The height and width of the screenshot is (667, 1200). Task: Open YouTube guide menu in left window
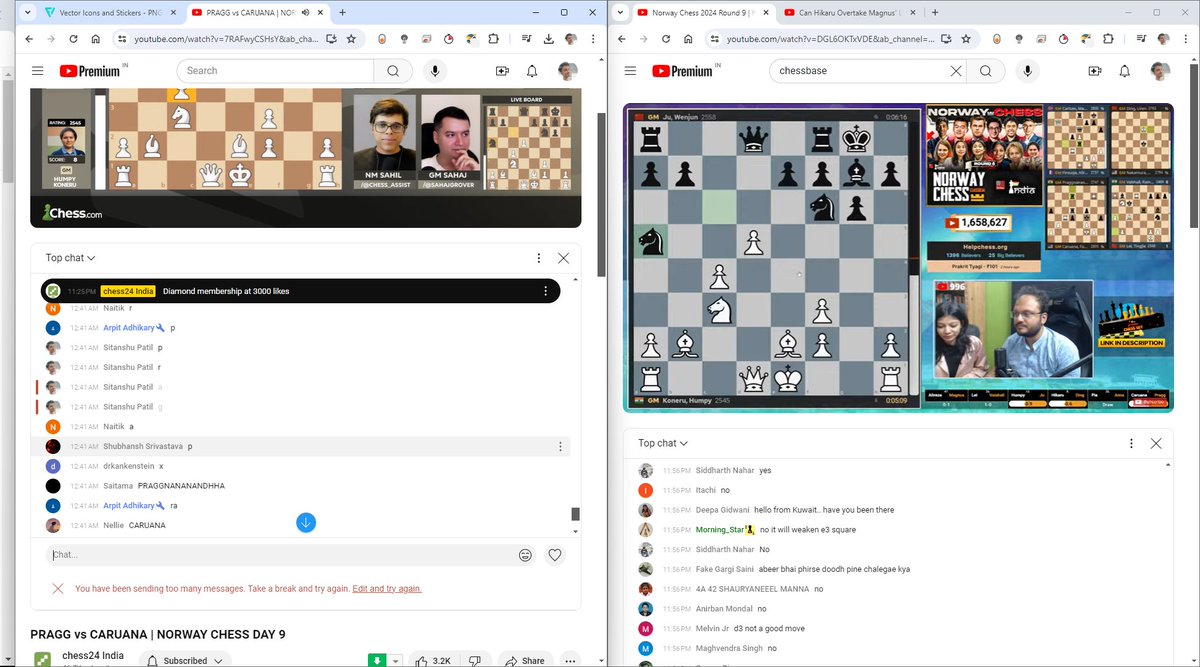point(37,71)
